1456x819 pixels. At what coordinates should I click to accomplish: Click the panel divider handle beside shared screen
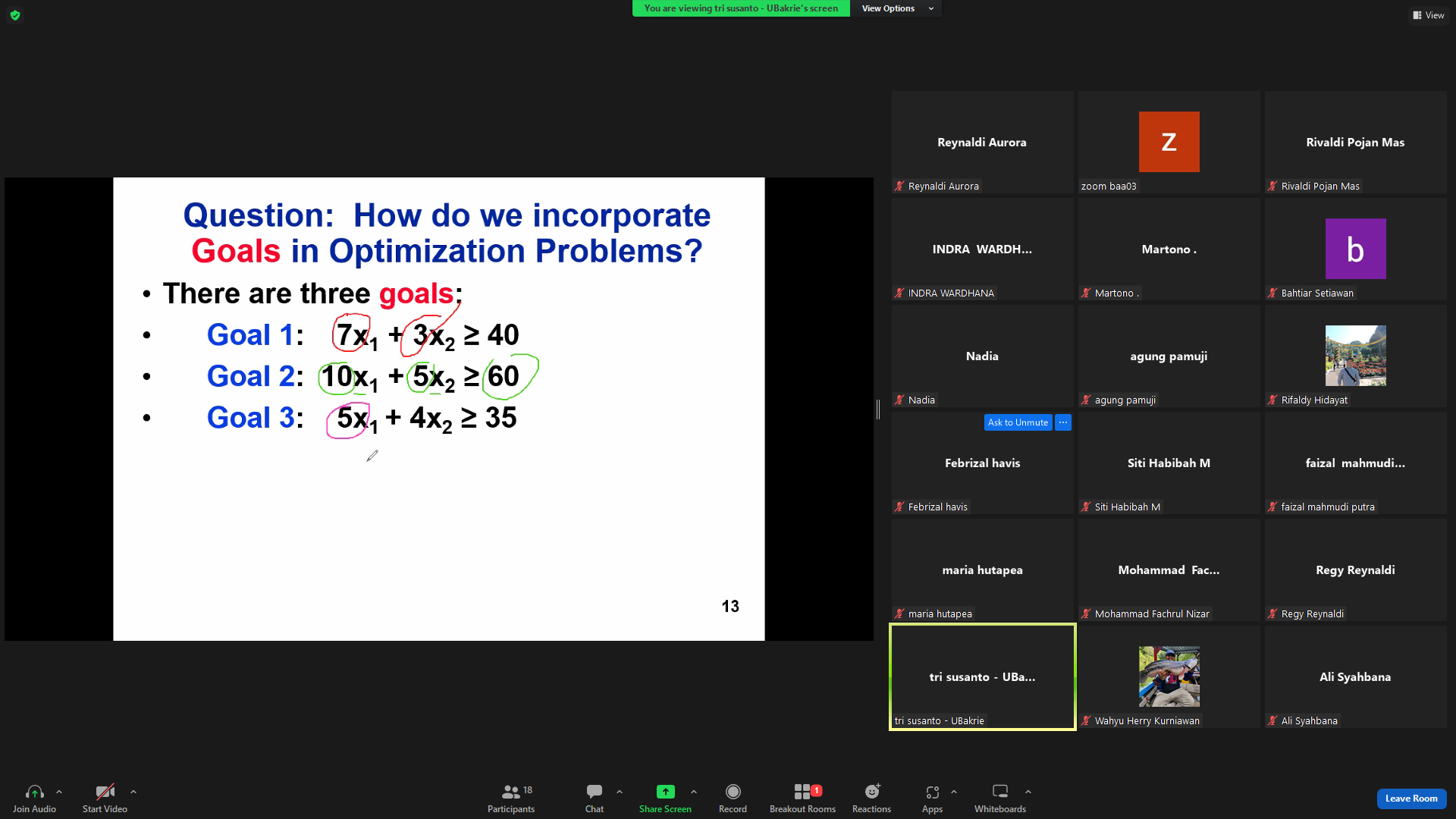tap(878, 409)
